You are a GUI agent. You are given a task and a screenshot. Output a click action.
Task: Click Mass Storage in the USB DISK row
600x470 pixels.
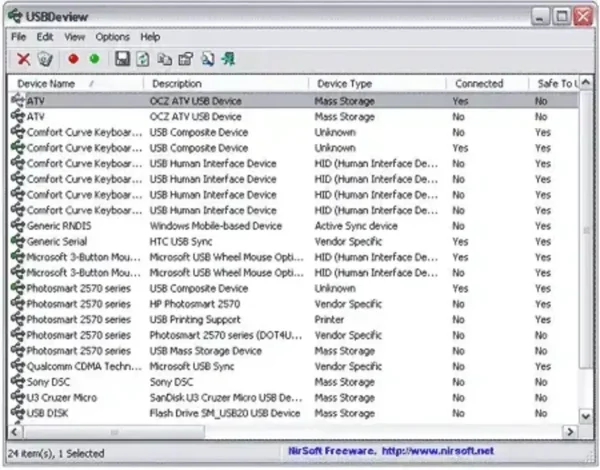click(344, 413)
